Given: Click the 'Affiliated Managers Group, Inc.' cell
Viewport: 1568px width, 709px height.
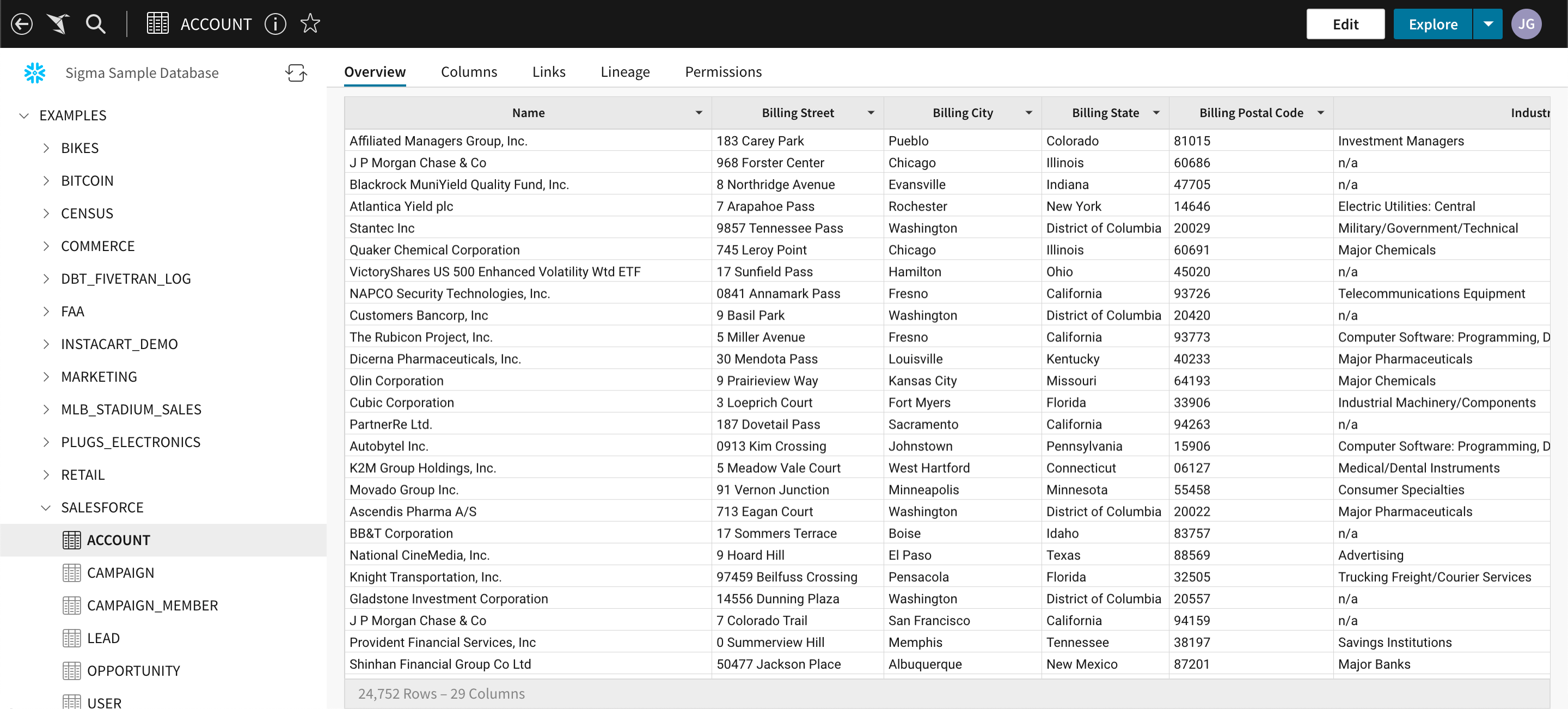Looking at the screenshot, I should pyautogui.click(x=528, y=140).
